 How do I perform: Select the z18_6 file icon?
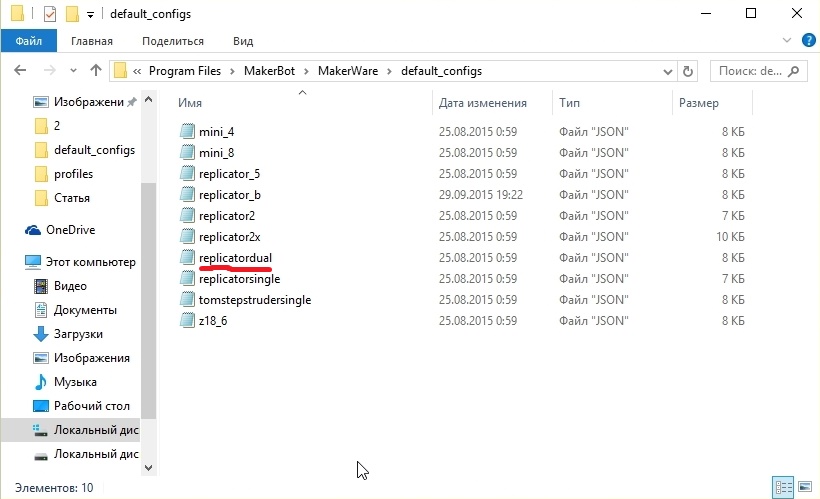[187, 320]
